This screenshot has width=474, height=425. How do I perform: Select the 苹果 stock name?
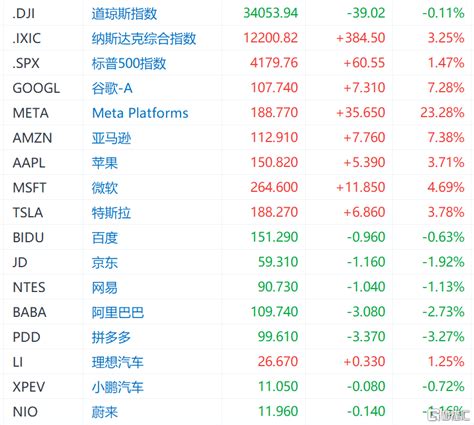105,163
